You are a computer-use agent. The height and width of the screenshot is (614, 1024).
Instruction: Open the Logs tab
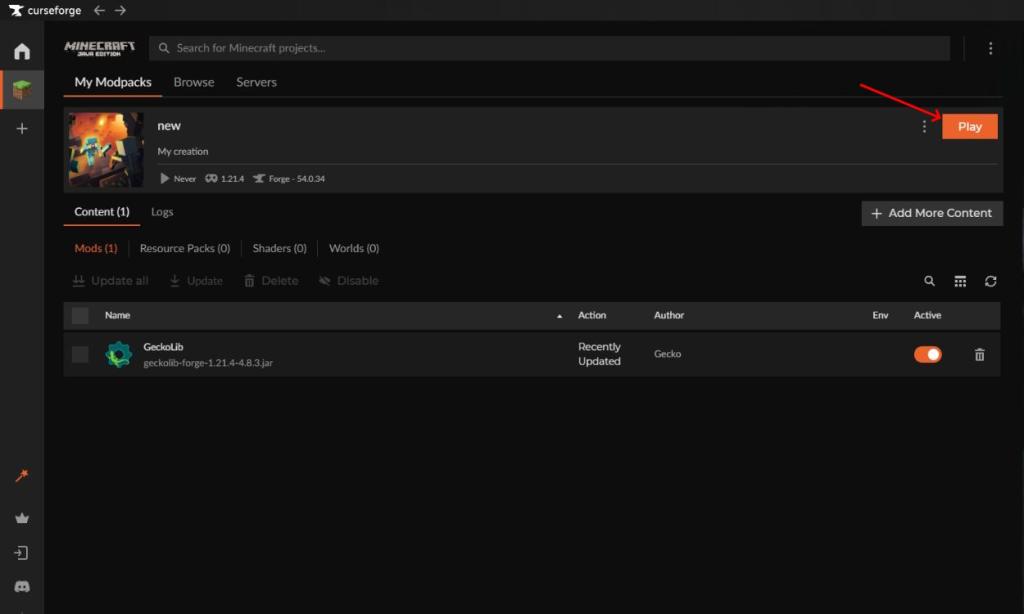[x=162, y=212]
